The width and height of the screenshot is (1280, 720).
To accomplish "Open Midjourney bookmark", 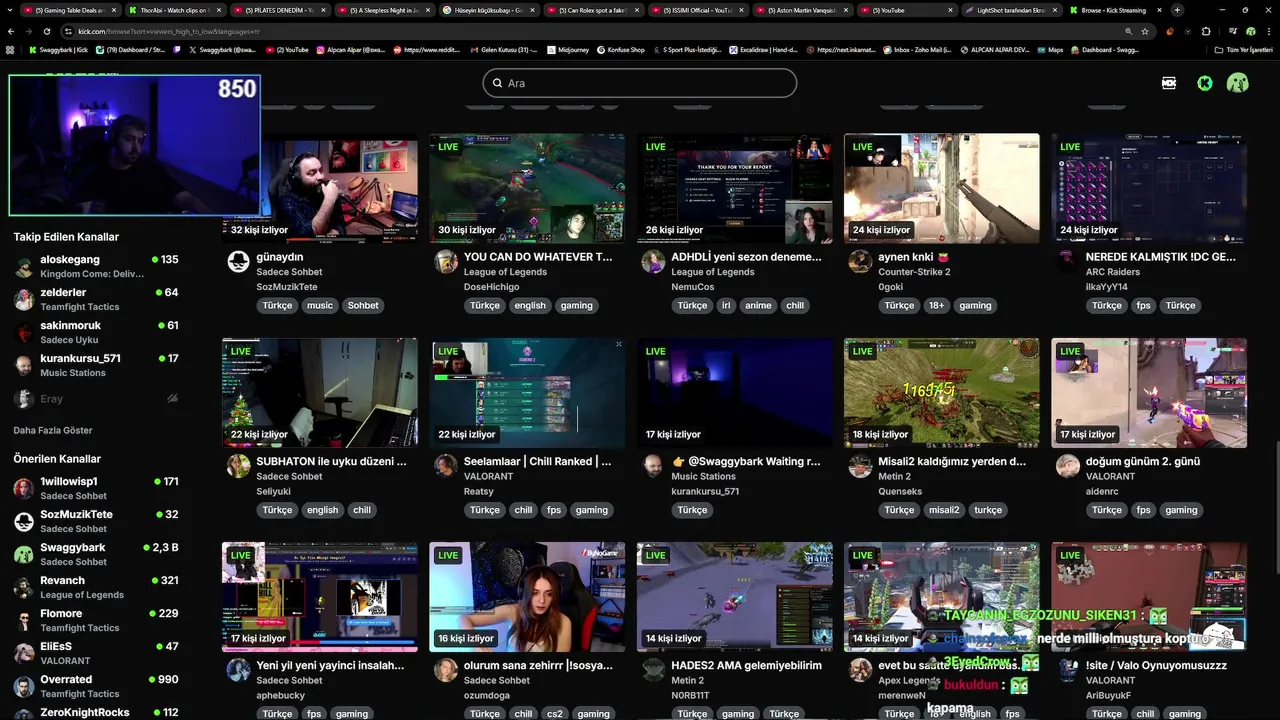I will (x=567, y=49).
